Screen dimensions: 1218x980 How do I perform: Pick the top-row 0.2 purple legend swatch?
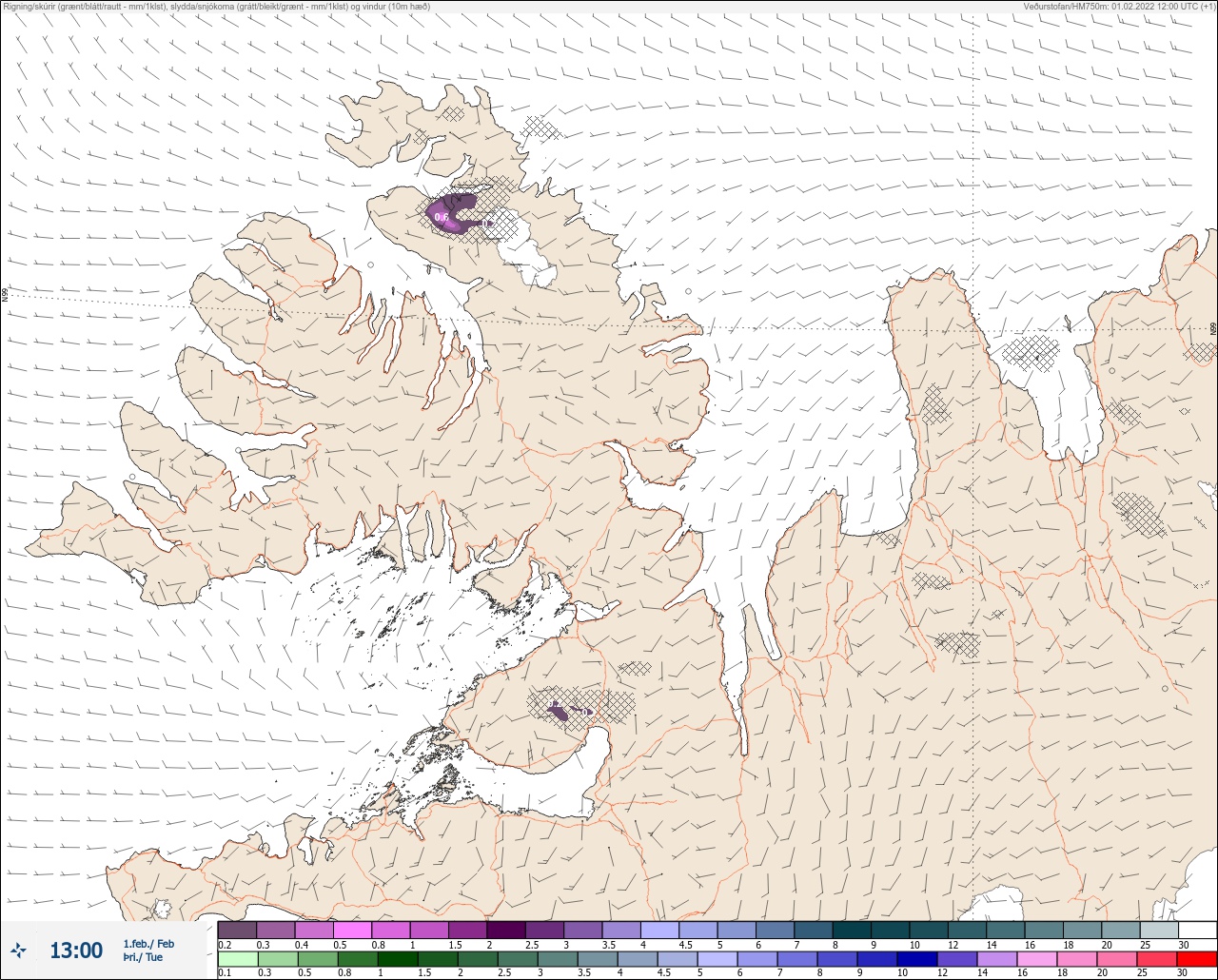tap(237, 931)
